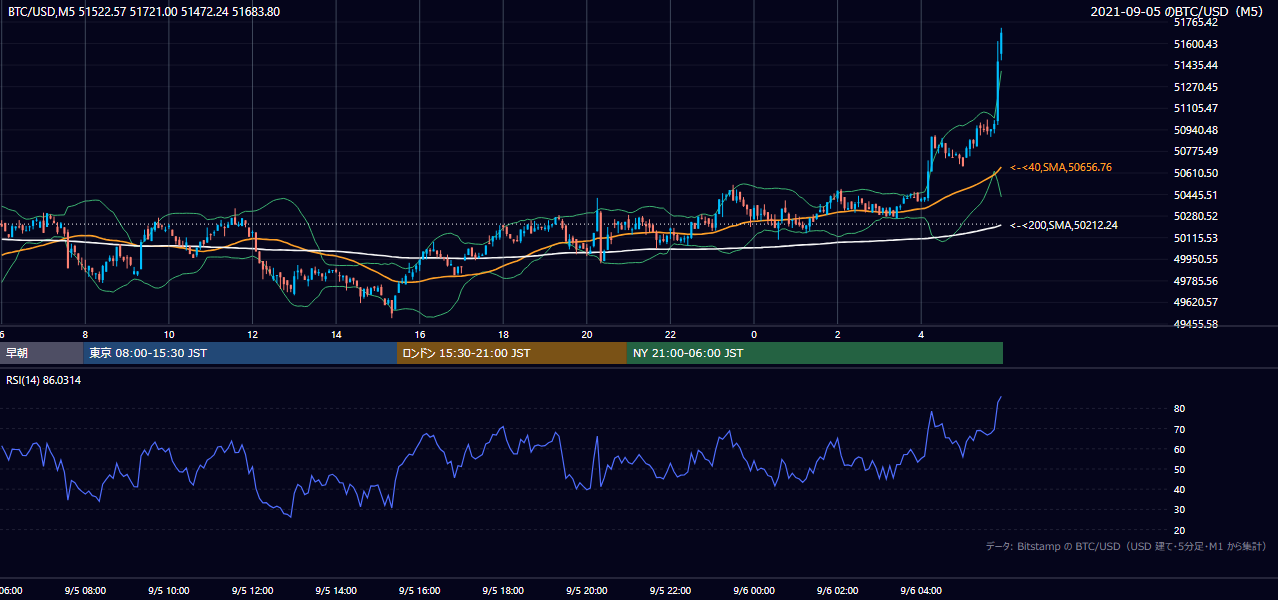Select the 東京 08:00-15:30 JST session bar
Viewport: 1278px width, 600px height.
[240, 353]
